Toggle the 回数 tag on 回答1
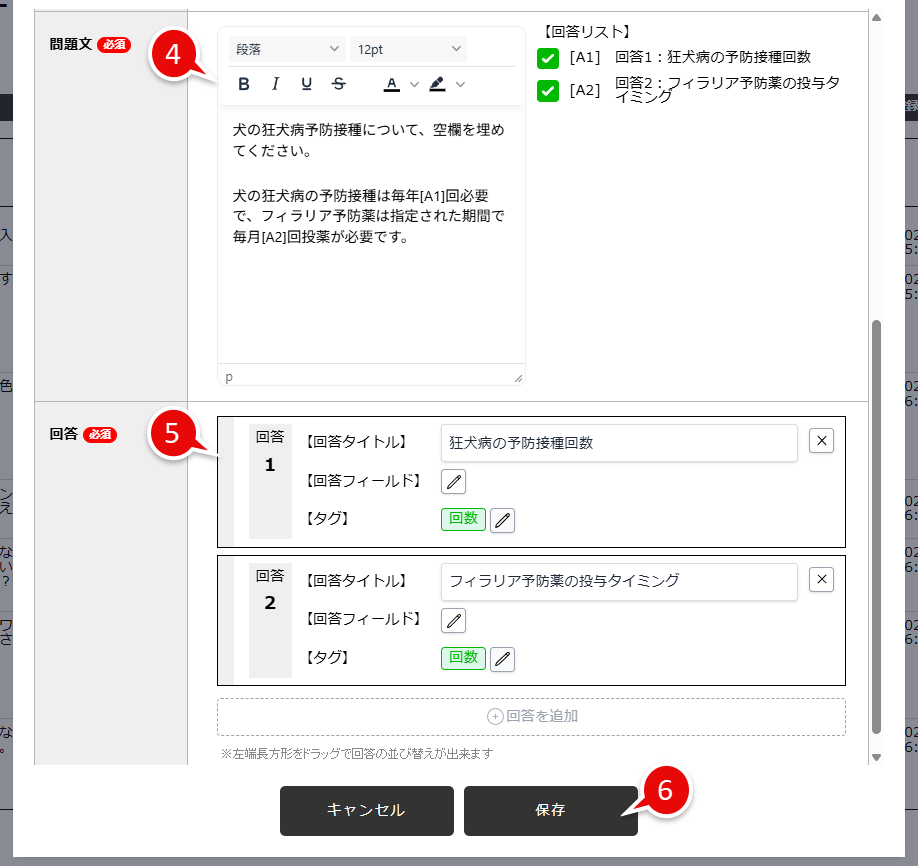The height and width of the screenshot is (866, 918). tap(462, 520)
